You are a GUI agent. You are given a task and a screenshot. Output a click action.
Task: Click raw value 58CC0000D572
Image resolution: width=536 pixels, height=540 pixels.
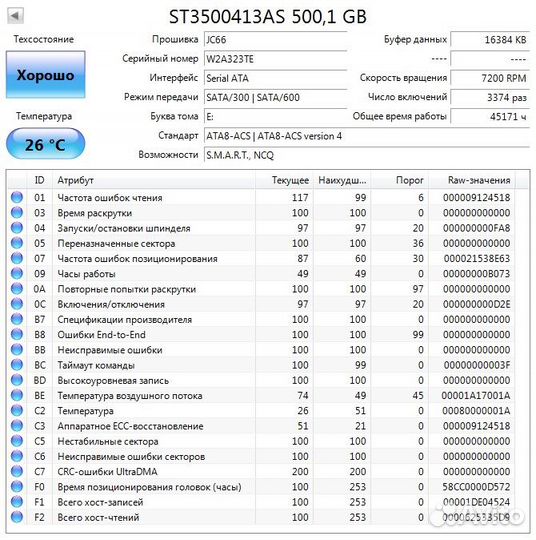tap(476, 487)
